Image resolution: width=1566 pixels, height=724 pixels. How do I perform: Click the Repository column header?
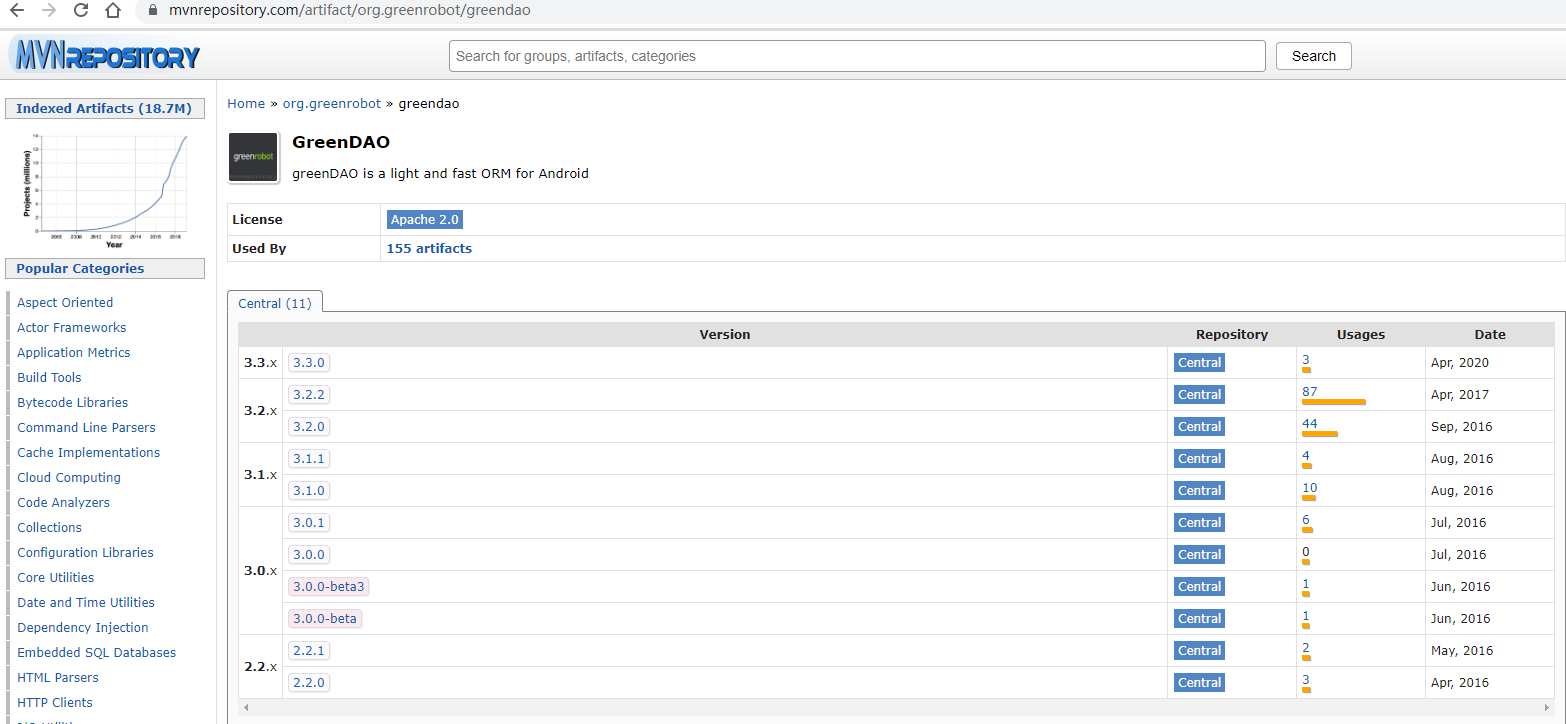tap(1232, 334)
